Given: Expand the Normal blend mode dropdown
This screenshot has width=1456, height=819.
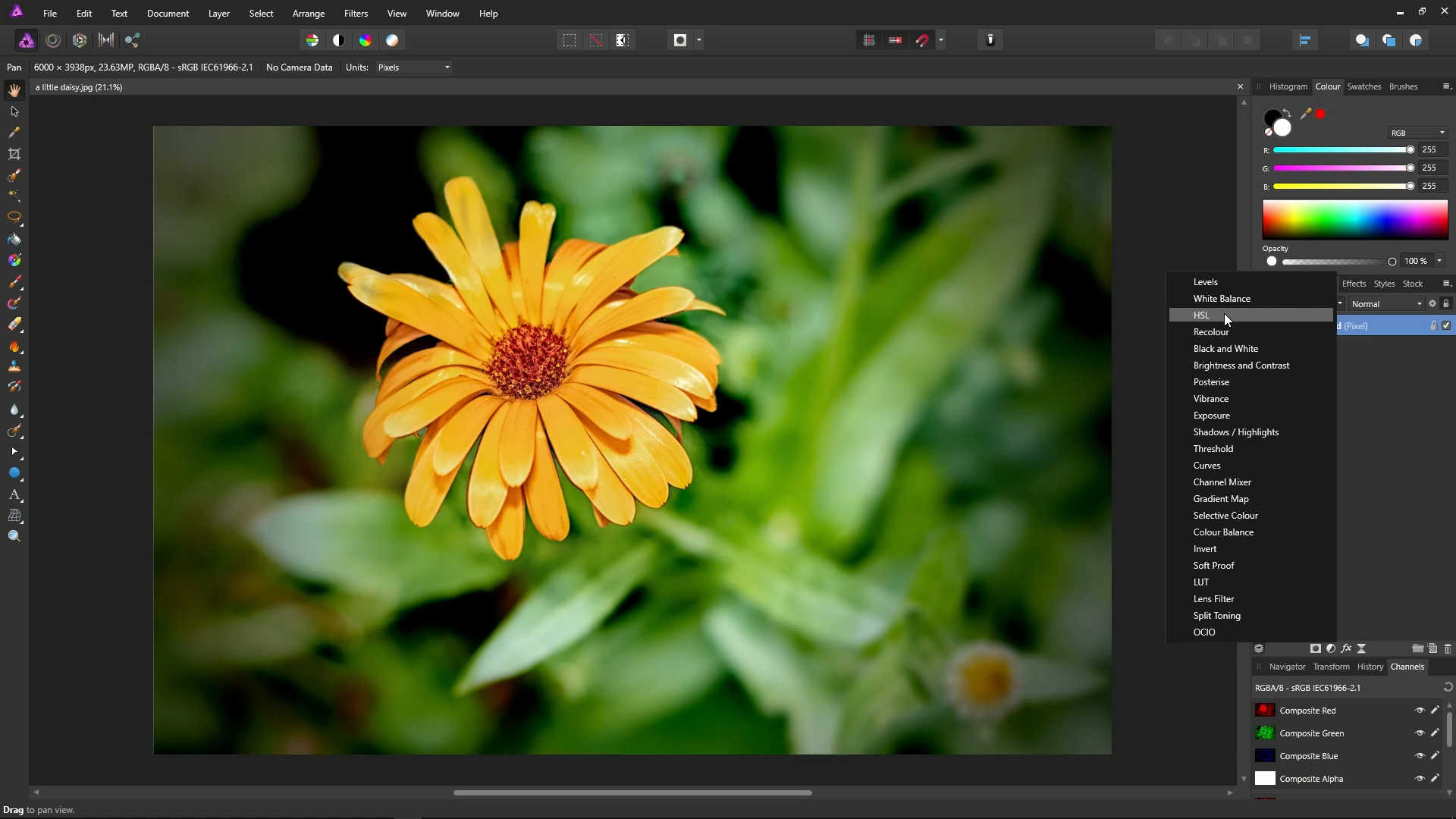Looking at the screenshot, I should click(1386, 304).
